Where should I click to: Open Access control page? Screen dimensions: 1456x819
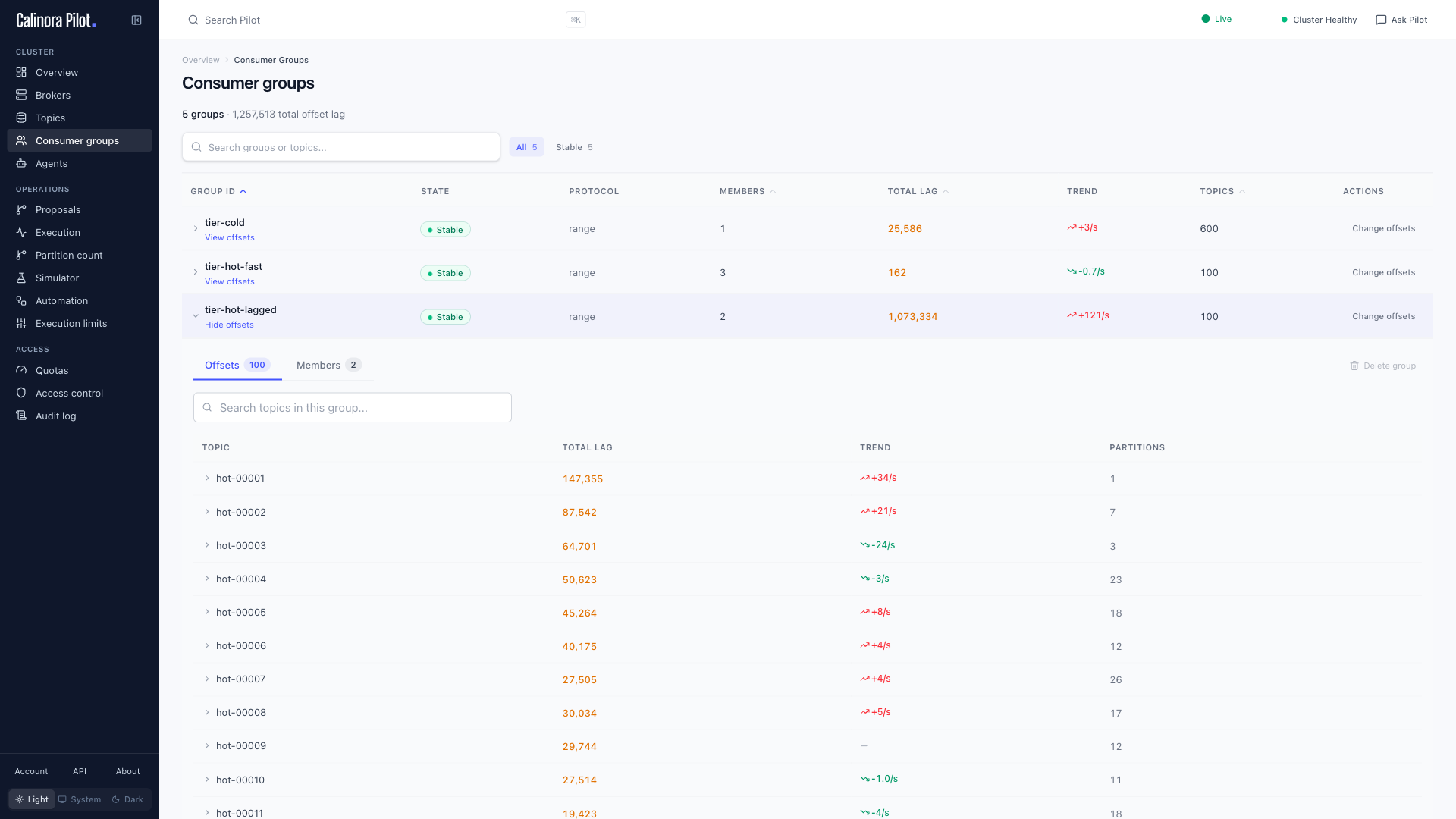80,393
